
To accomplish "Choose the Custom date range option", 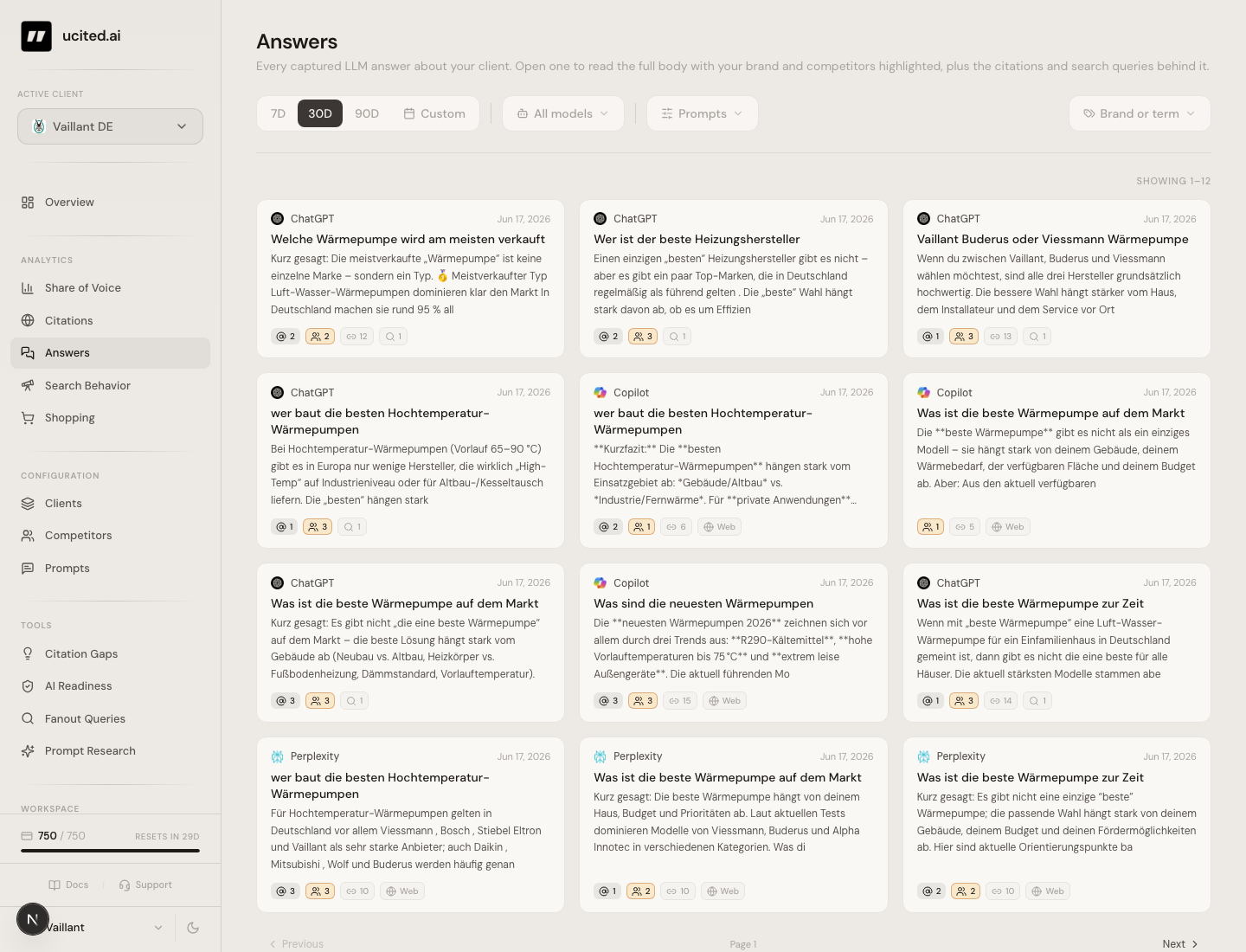I will click(x=434, y=113).
